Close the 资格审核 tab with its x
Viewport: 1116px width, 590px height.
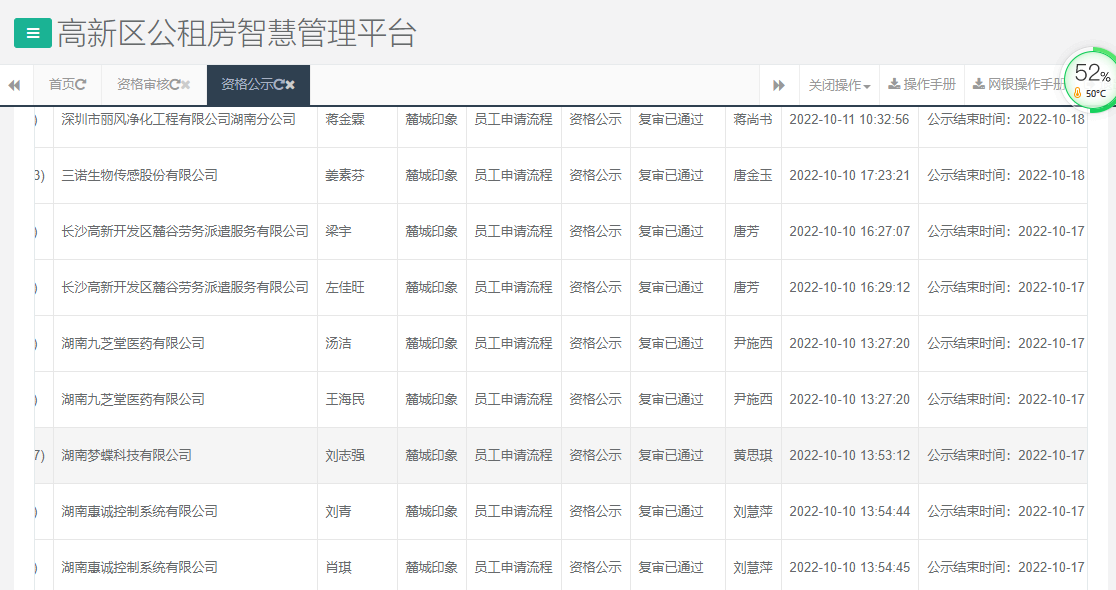187,84
